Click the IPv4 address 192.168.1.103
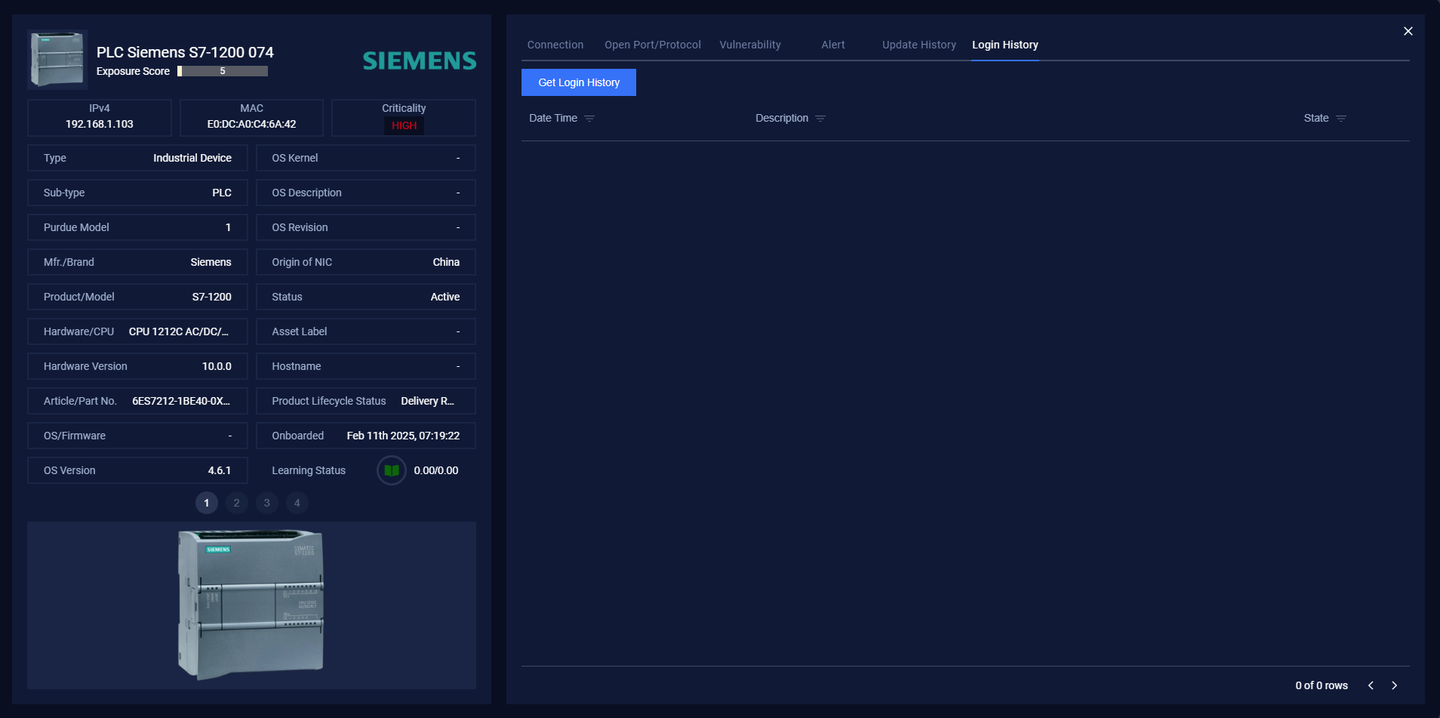1440x718 pixels. click(99, 124)
